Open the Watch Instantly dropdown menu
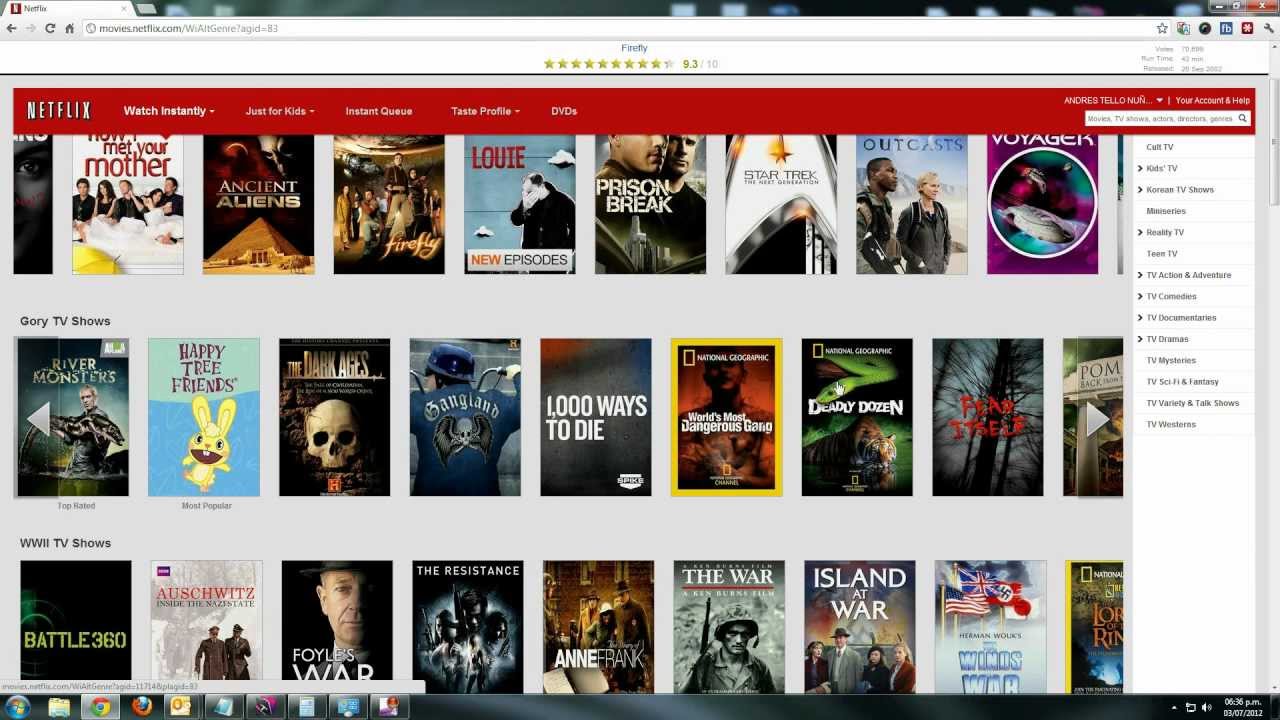The height and width of the screenshot is (720, 1280). click(x=168, y=111)
